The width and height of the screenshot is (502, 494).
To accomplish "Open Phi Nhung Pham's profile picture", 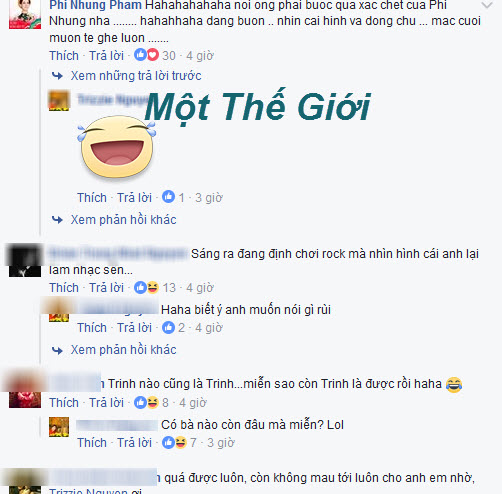I will [25, 15].
